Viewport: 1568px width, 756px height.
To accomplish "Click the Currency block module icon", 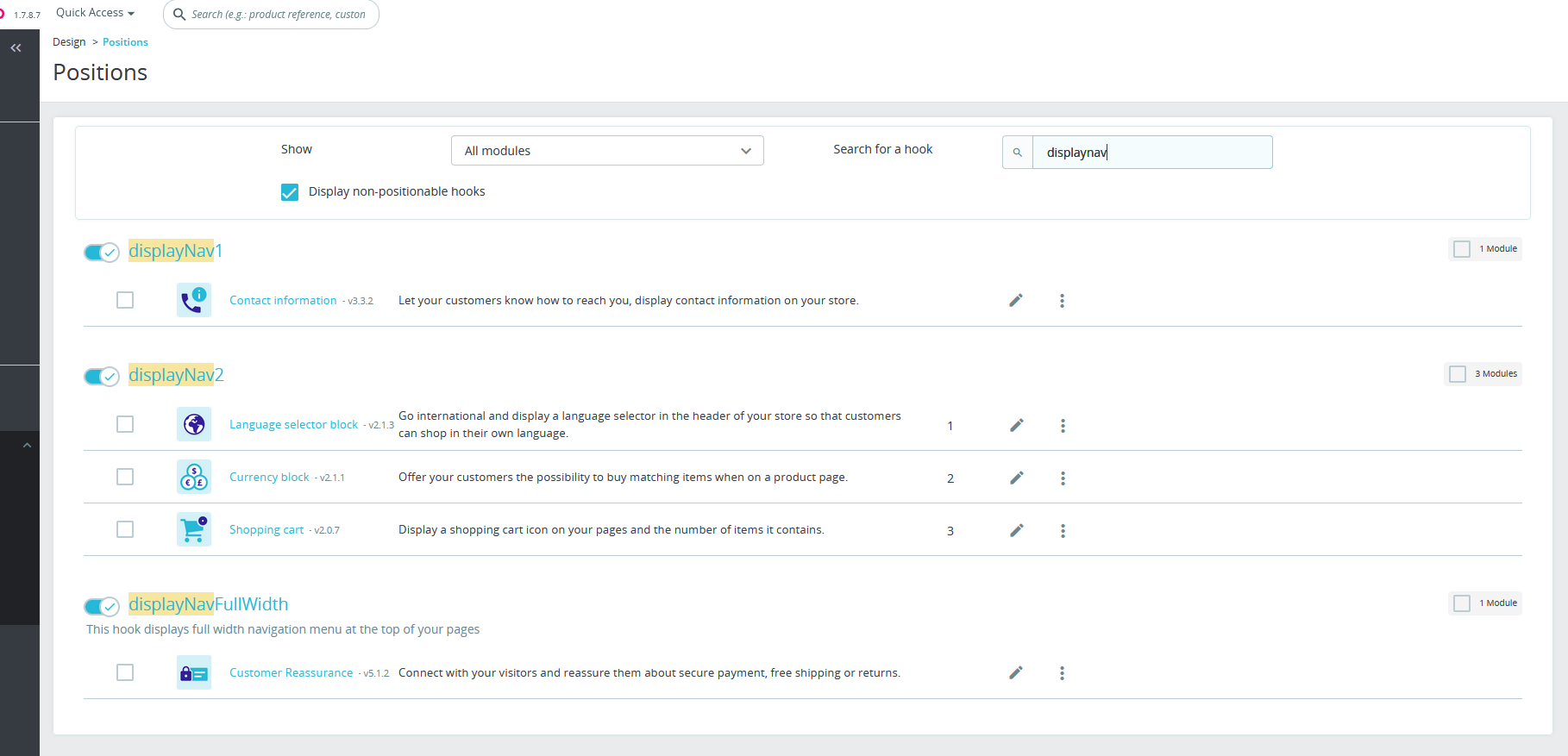I will point(194,477).
